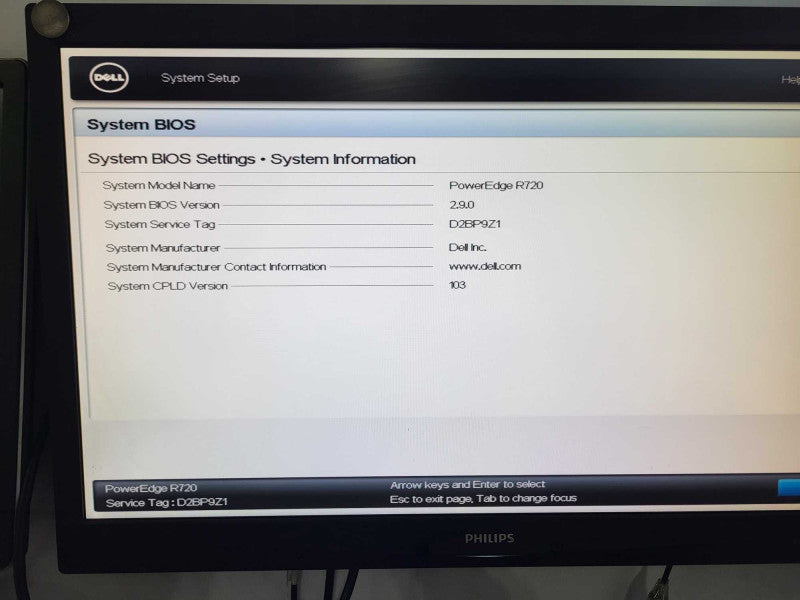This screenshot has width=800, height=600.
Task: Click the 103 CPLD version value
Action: click(457, 285)
